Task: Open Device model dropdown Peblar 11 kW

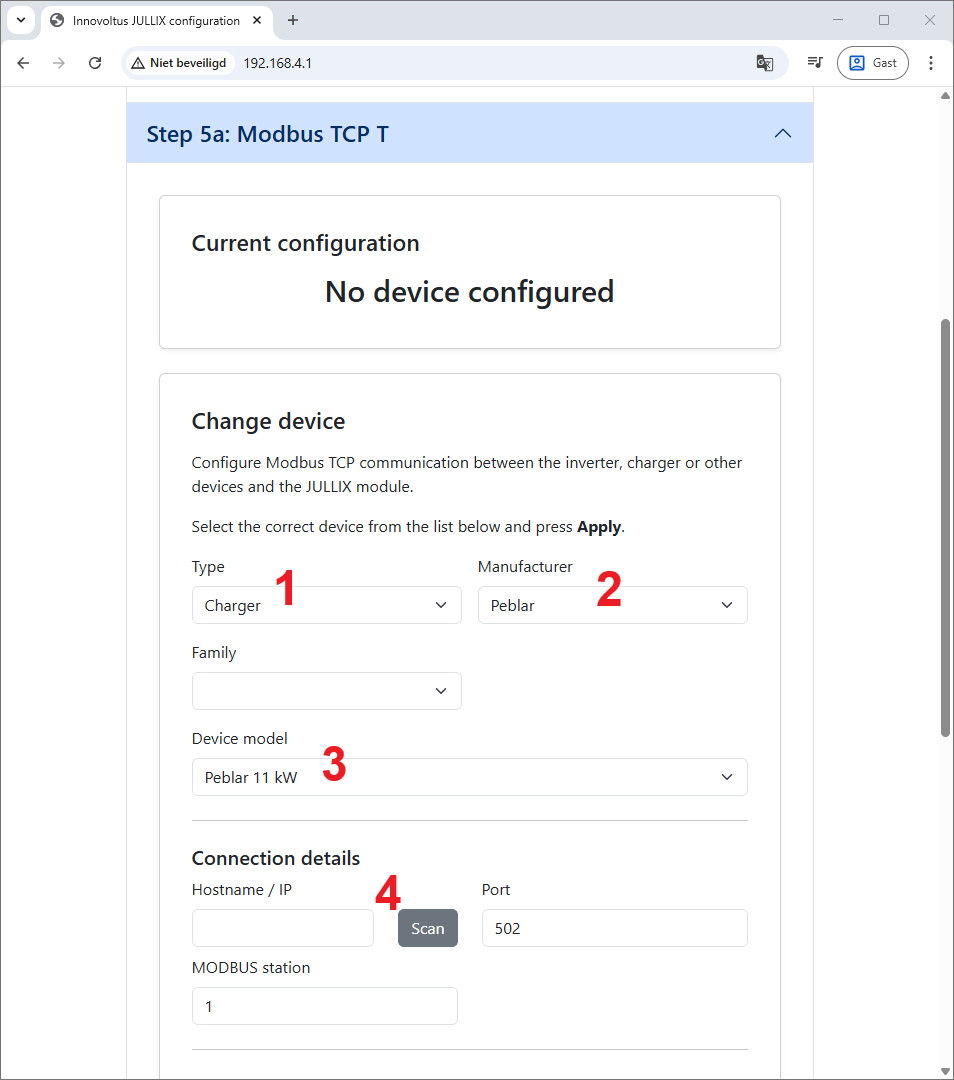Action: [469, 777]
